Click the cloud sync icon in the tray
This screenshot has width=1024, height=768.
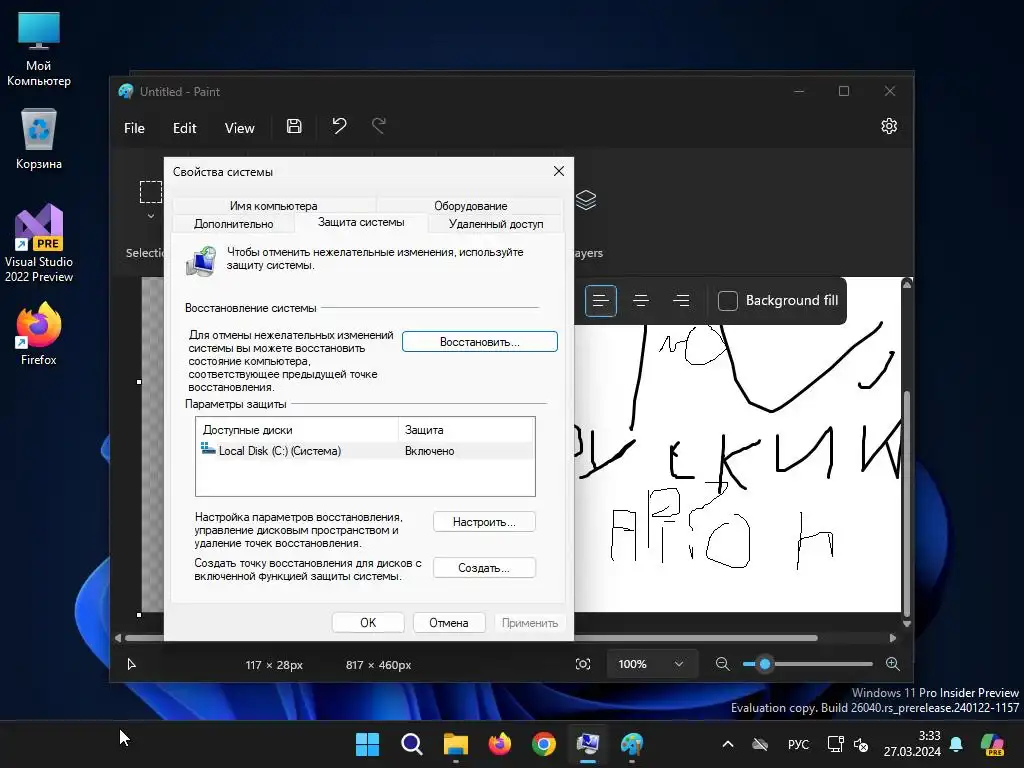pyautogui.click(x=760, y=744)
